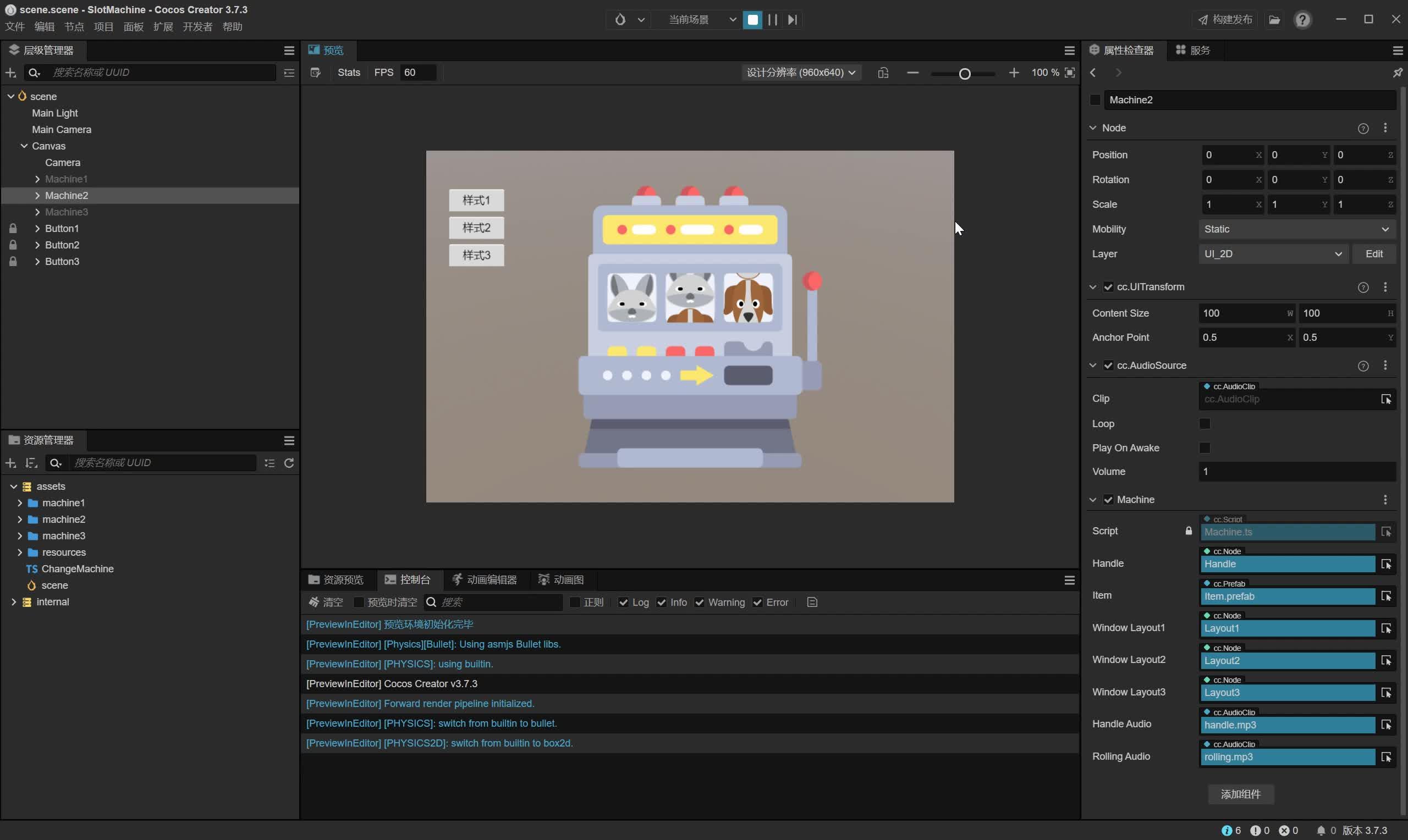Expand the Machine2 node in hierarchy
Screen dimensions: 1408x840
click(x=37, y=195)
